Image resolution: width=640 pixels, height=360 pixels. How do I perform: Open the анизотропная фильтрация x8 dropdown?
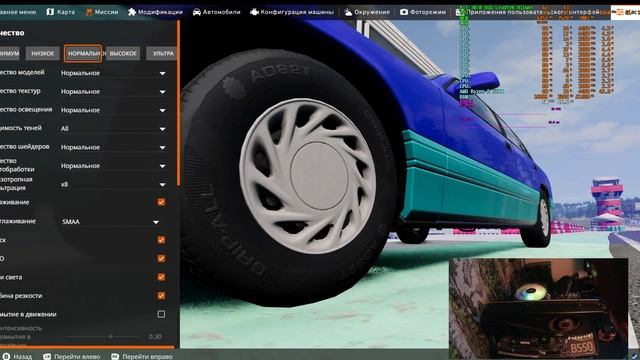pyautogui.click(x=113, y=184)
